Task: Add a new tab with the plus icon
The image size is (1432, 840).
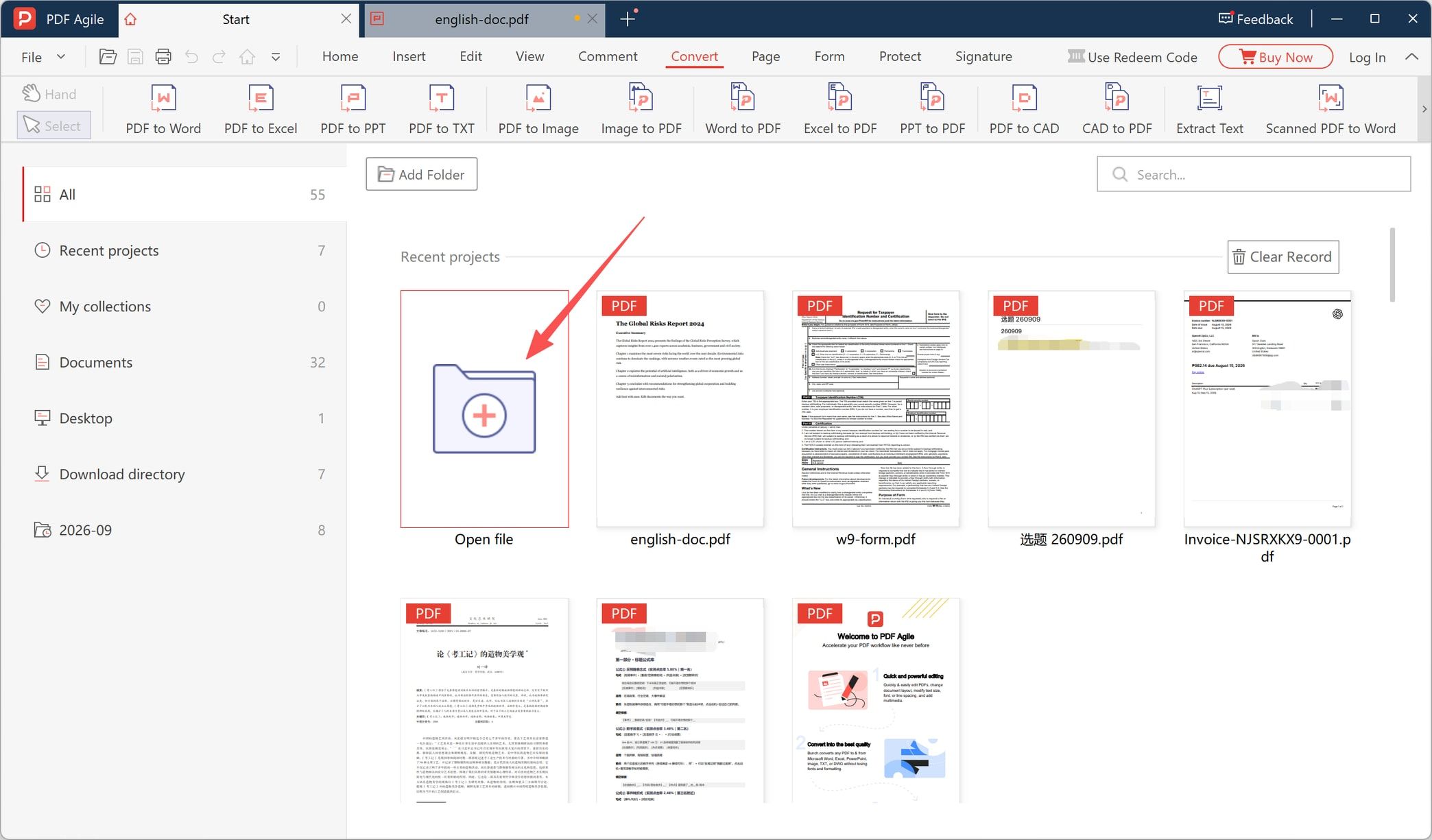Action: point(627,19)
